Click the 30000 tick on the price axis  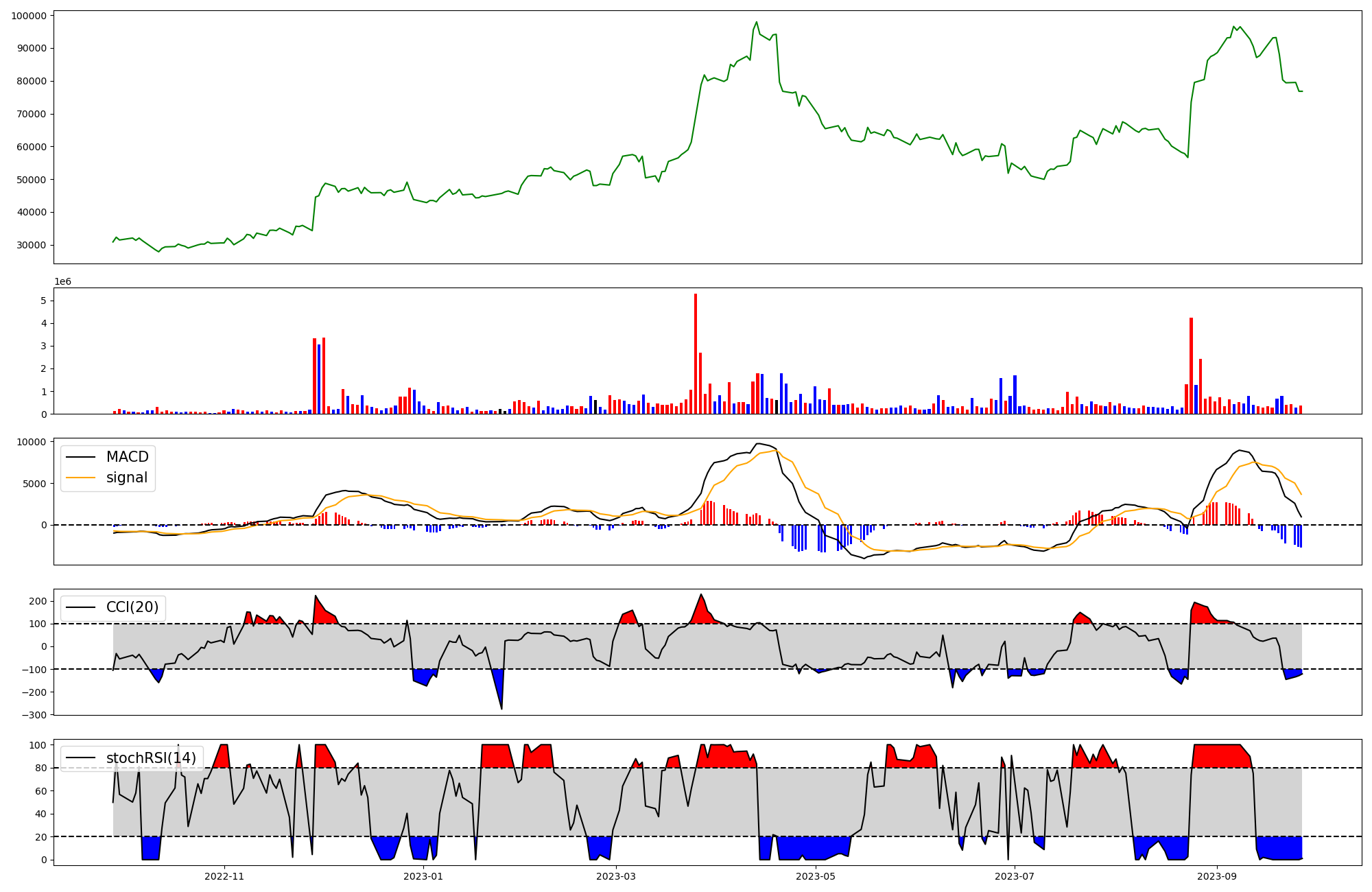pyautogui.click(x=31, y=245)
